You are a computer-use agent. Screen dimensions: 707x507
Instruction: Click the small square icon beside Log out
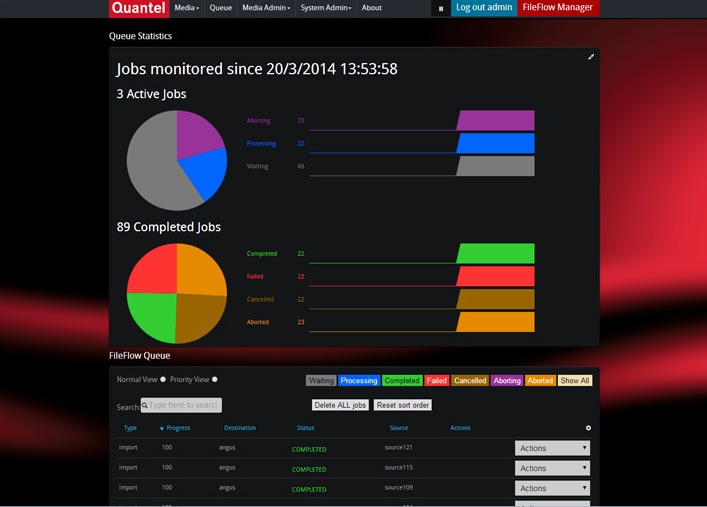click(x=441, y=8)
